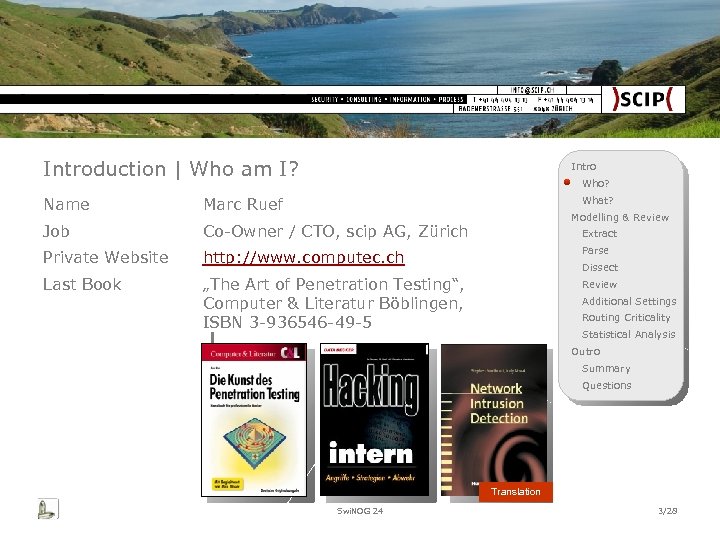This screenshot has width=720, height=540.
Task: Click the red current-slide bullet marker
Action: (x=567, y=182)
